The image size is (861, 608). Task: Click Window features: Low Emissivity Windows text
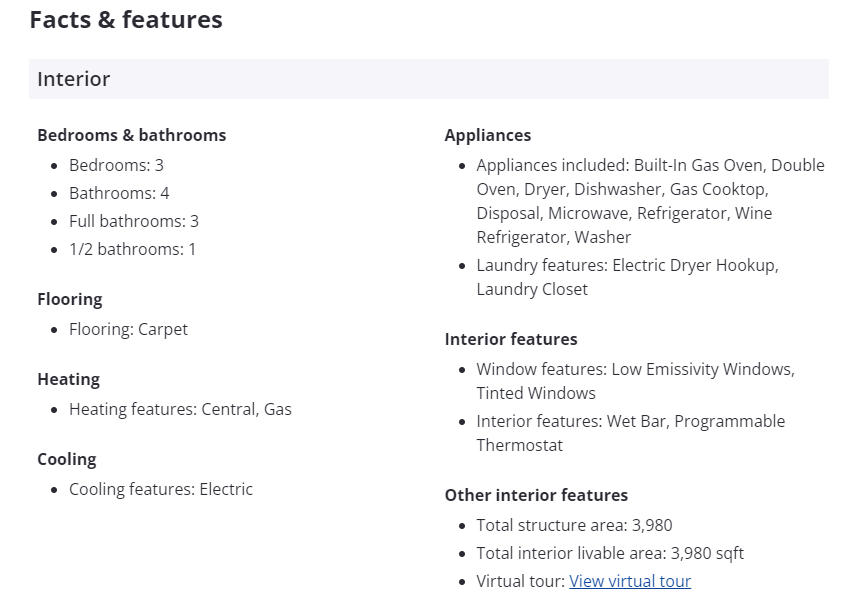(635, 369)
